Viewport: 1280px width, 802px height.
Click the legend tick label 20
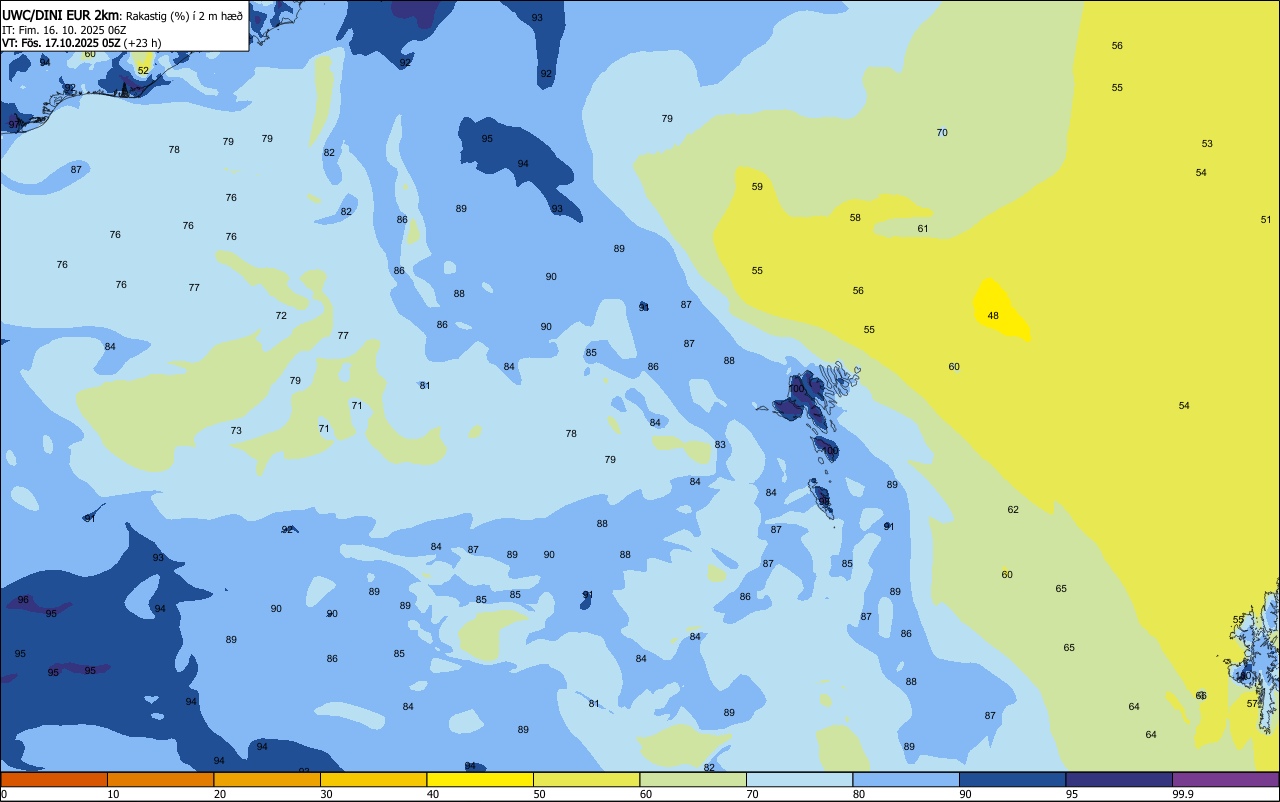(219, 794)
